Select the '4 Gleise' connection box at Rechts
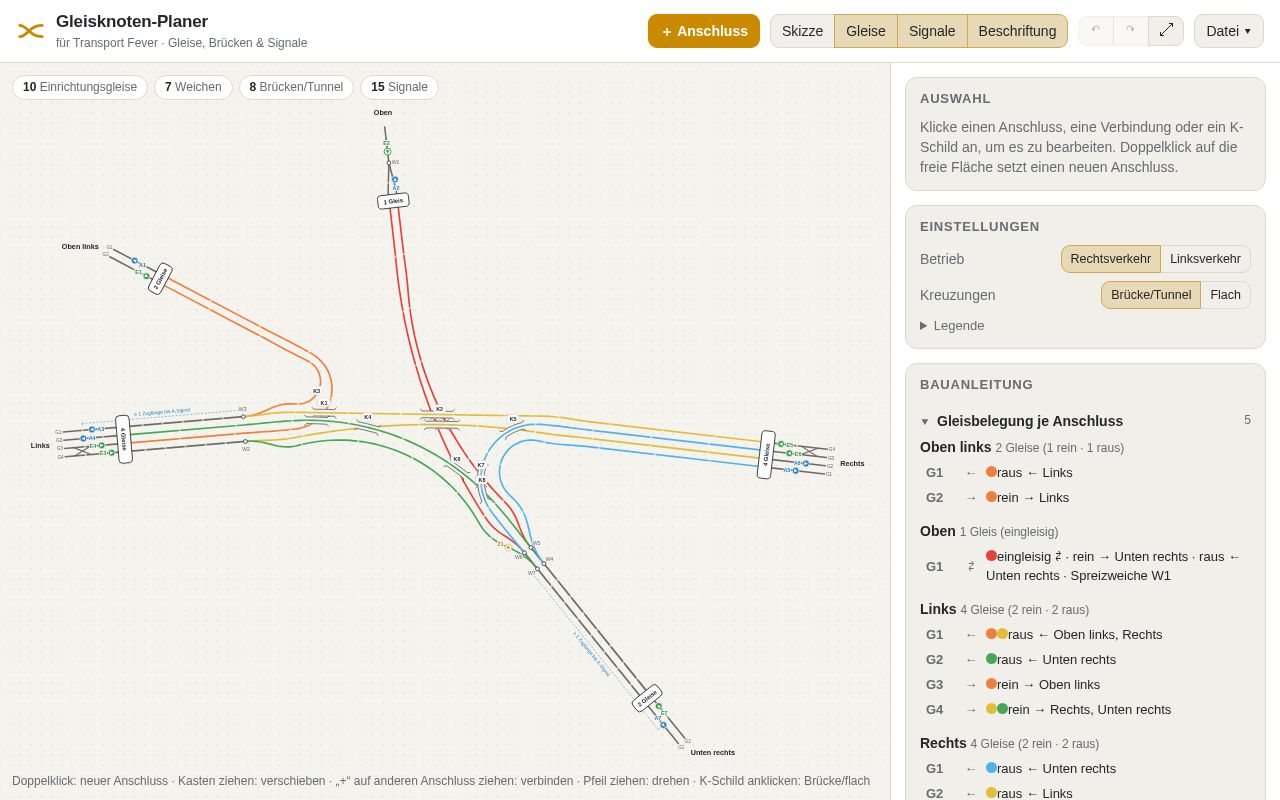The width and height of the screenshot is (1280, 800). [766, 455]
